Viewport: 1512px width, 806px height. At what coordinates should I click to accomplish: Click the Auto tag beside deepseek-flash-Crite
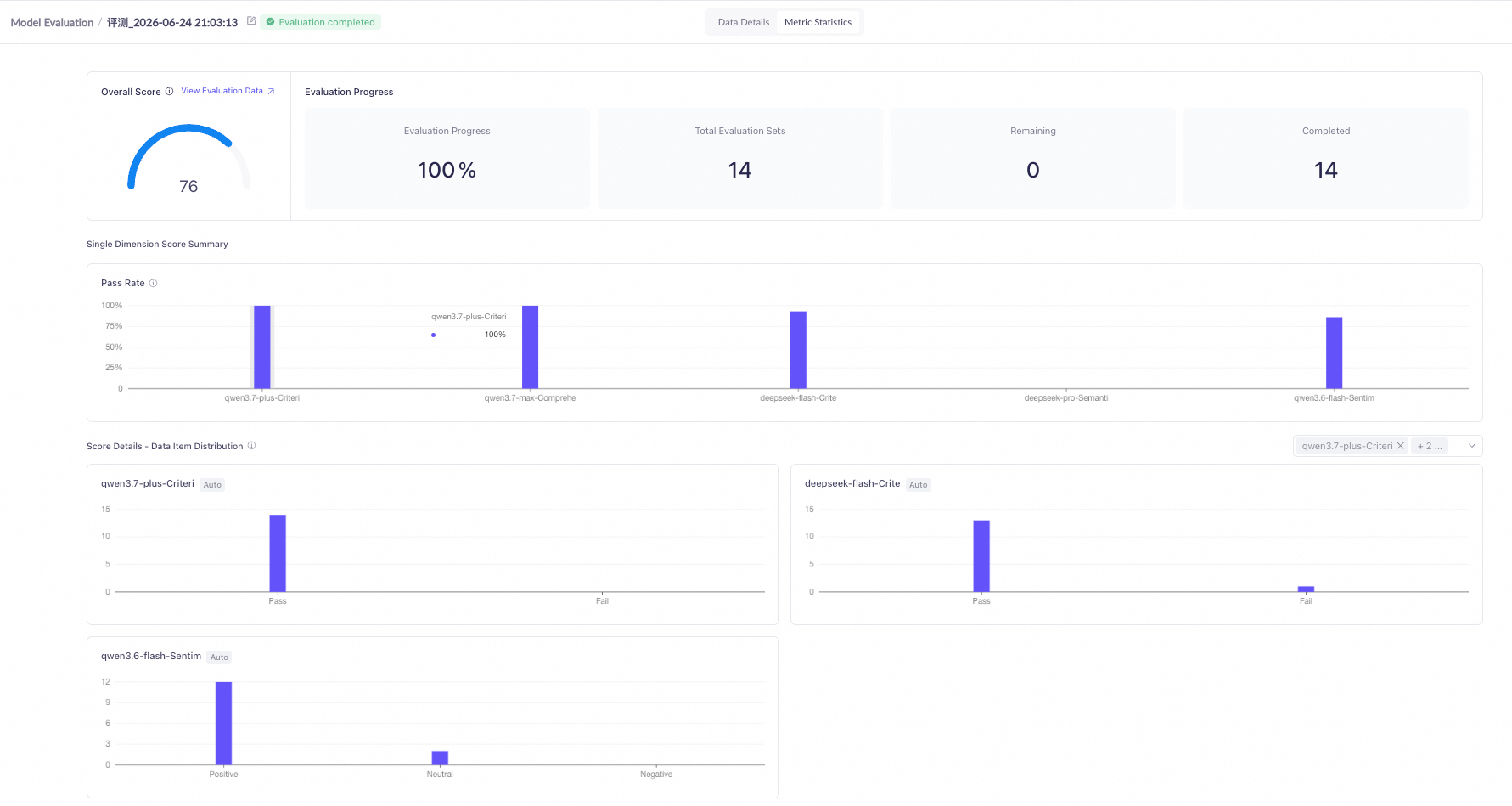click(919, 485)
